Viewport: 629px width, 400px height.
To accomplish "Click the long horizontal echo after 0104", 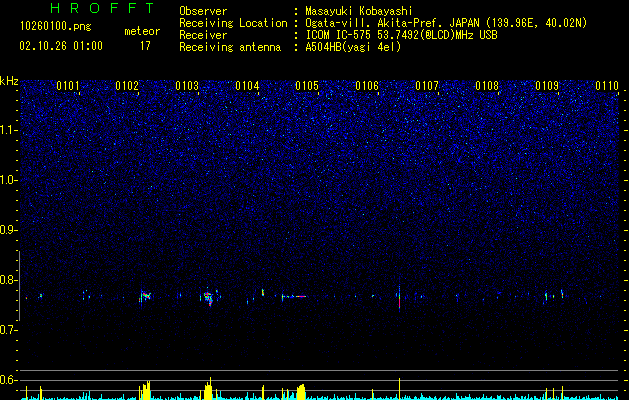I will (x=294, y=296).
